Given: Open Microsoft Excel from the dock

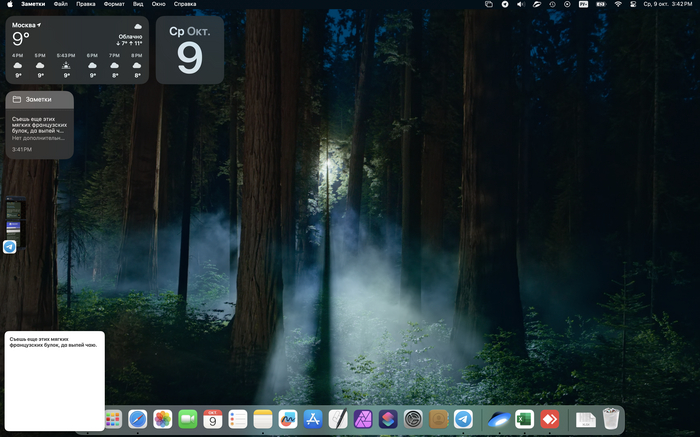Looking at the screenshot, I should point(524,420).
